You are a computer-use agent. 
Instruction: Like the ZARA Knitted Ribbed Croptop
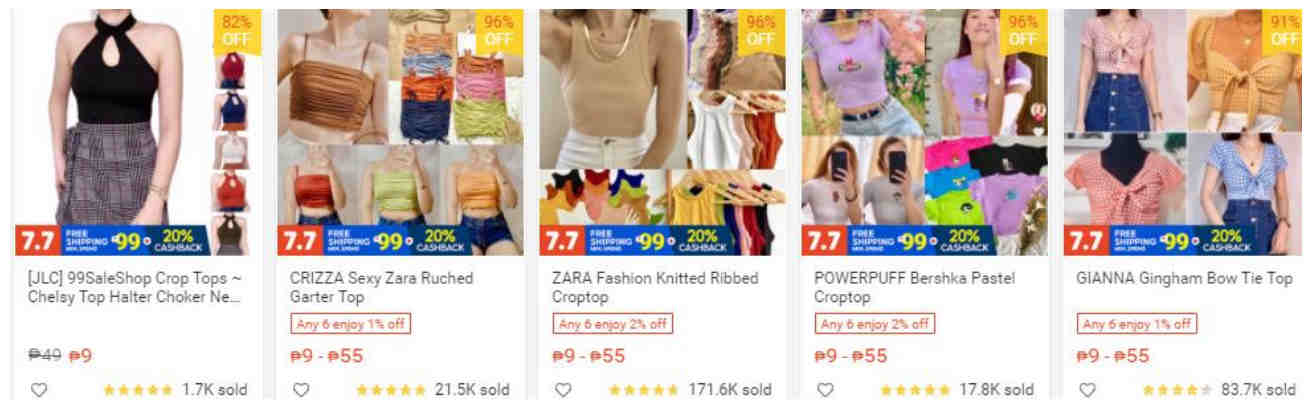(x=563, y=390)
